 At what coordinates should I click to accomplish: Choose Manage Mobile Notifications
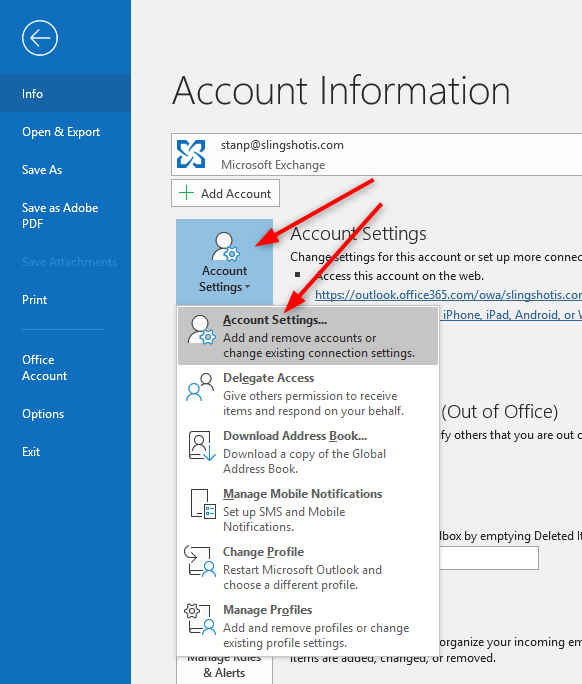[308, 510]
